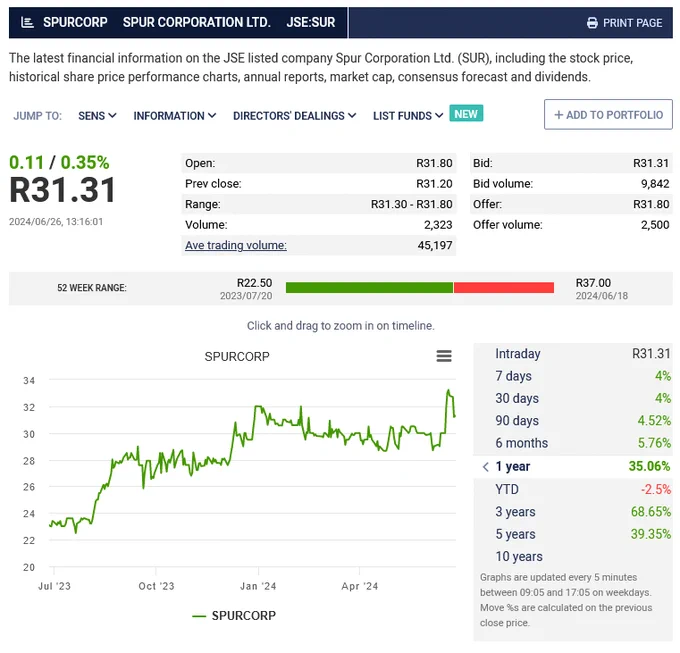Click the NEW badge

(x=466, y=114)
